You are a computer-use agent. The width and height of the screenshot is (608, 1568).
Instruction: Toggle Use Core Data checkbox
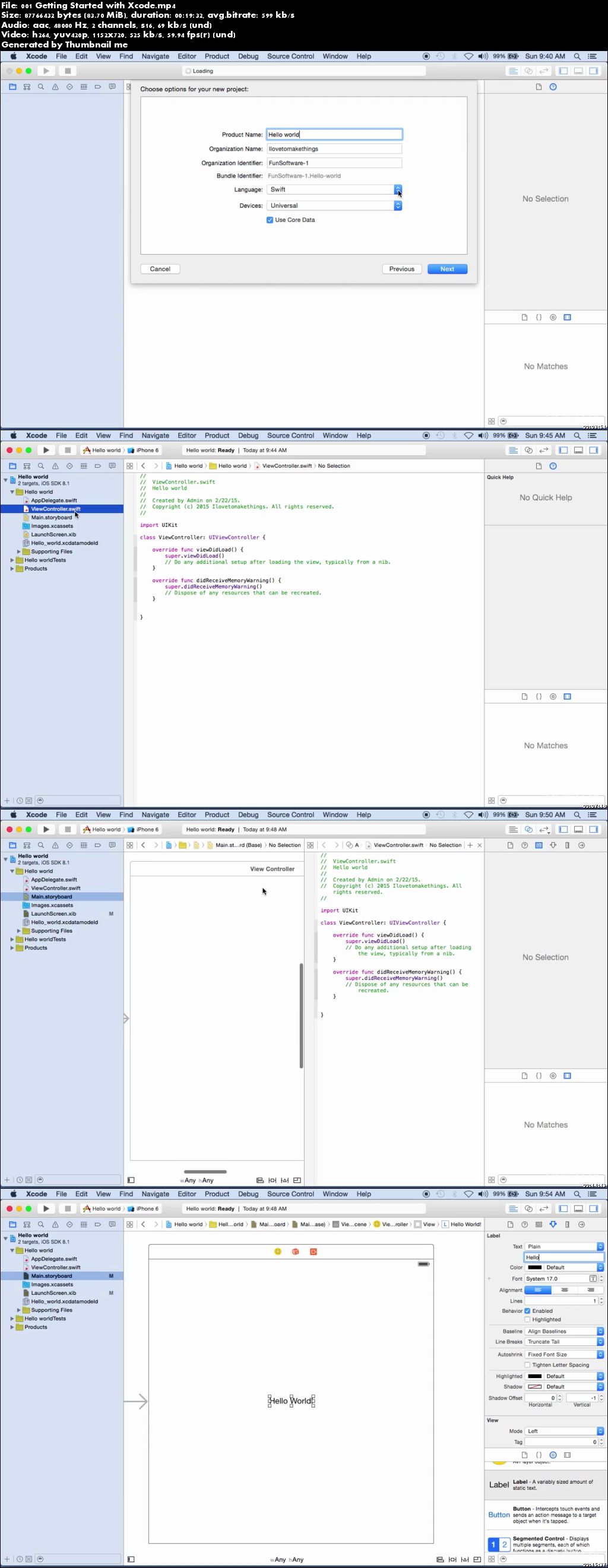[x=270, y=220]
